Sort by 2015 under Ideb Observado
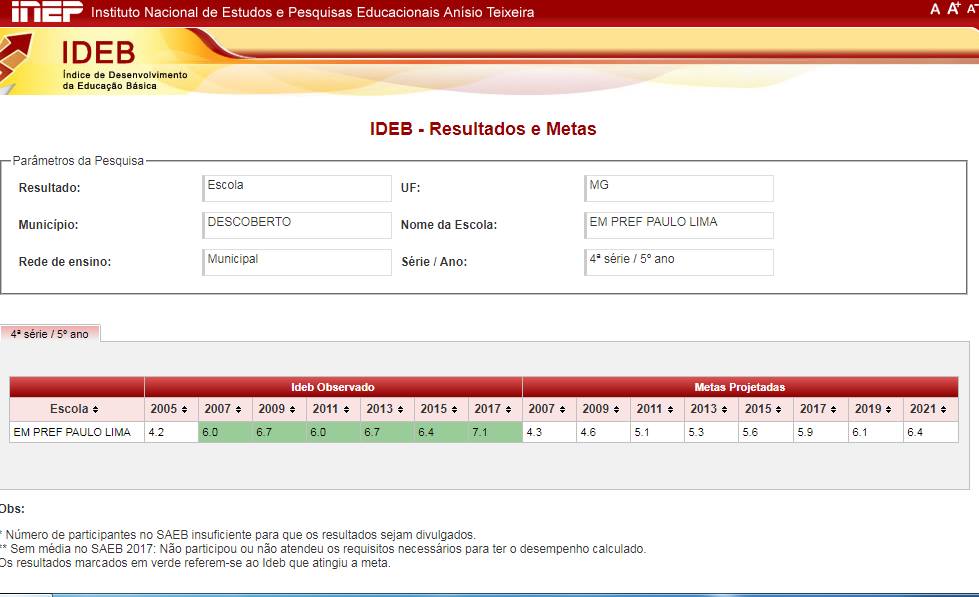 point(441,409)
